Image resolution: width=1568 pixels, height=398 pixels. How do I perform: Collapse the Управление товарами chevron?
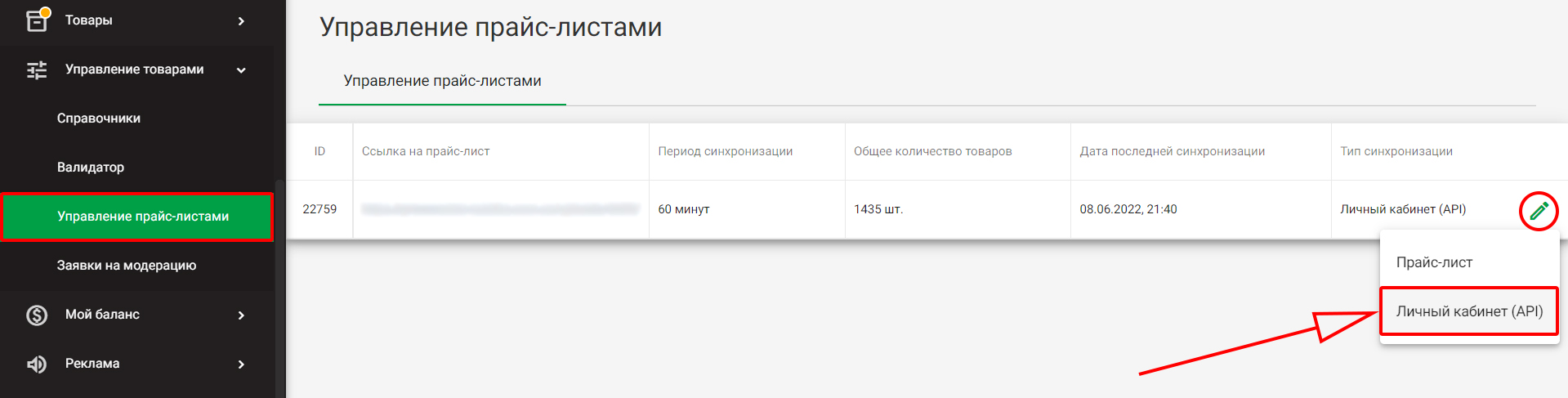point(241,70)
